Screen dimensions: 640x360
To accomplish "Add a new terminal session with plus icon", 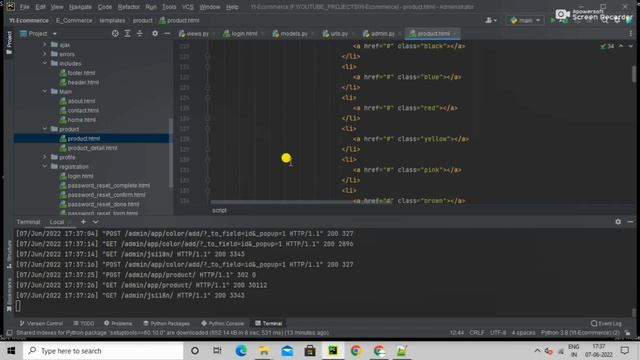I will pyautogui.click(x=83, y=222).
